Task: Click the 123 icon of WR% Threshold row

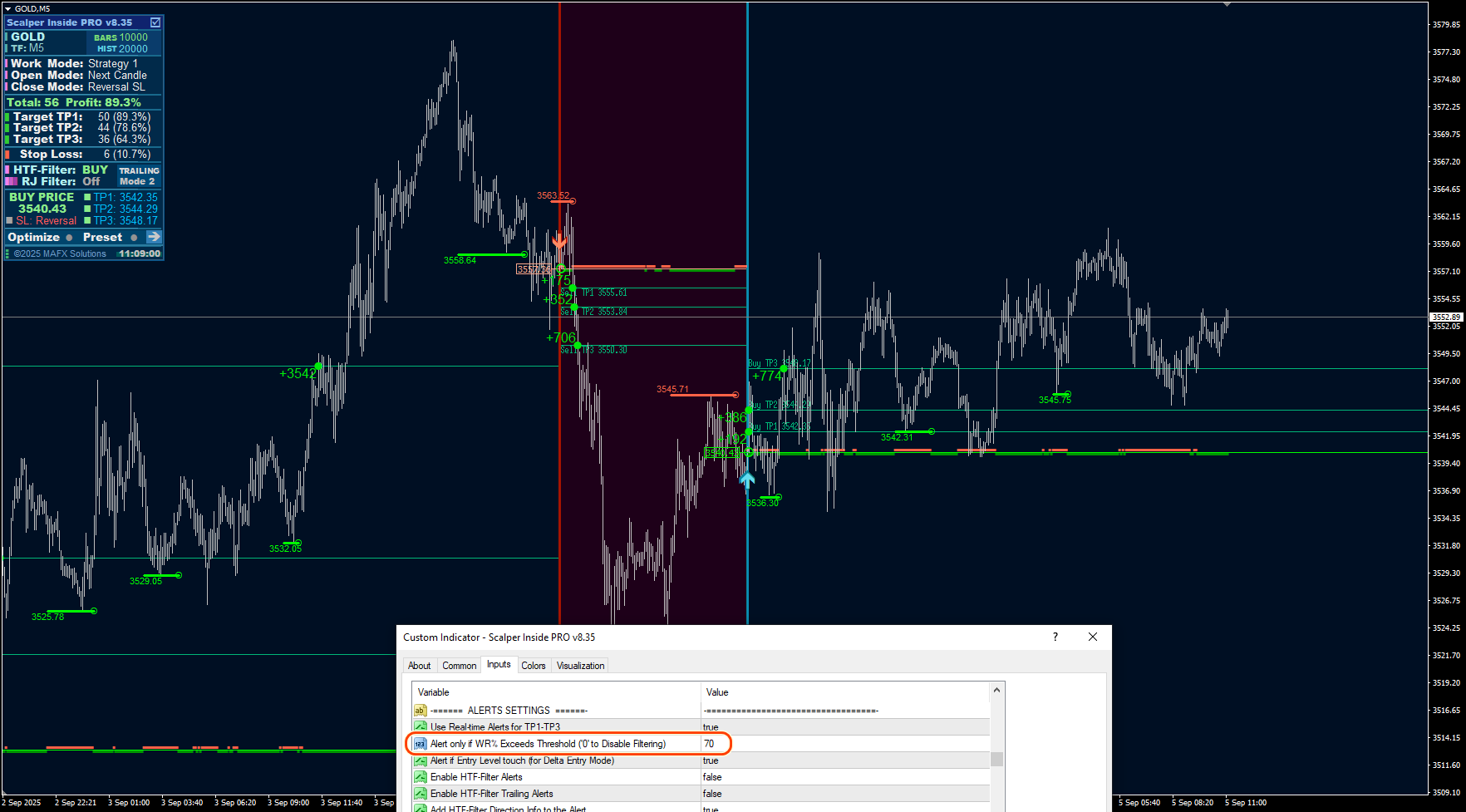Action: (x=421, y=744)
